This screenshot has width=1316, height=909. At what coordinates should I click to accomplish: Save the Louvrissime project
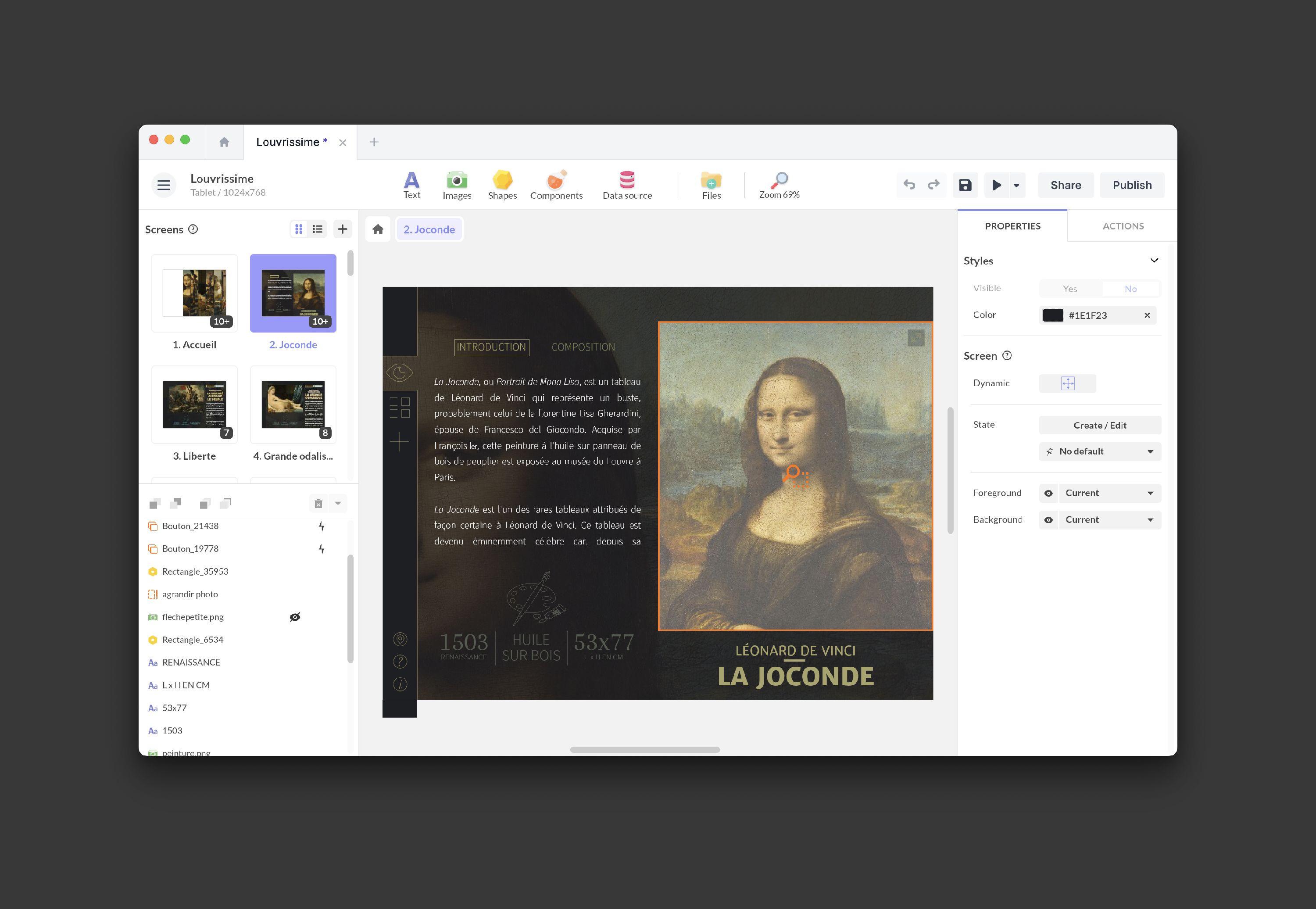click(x=965, y=185)
